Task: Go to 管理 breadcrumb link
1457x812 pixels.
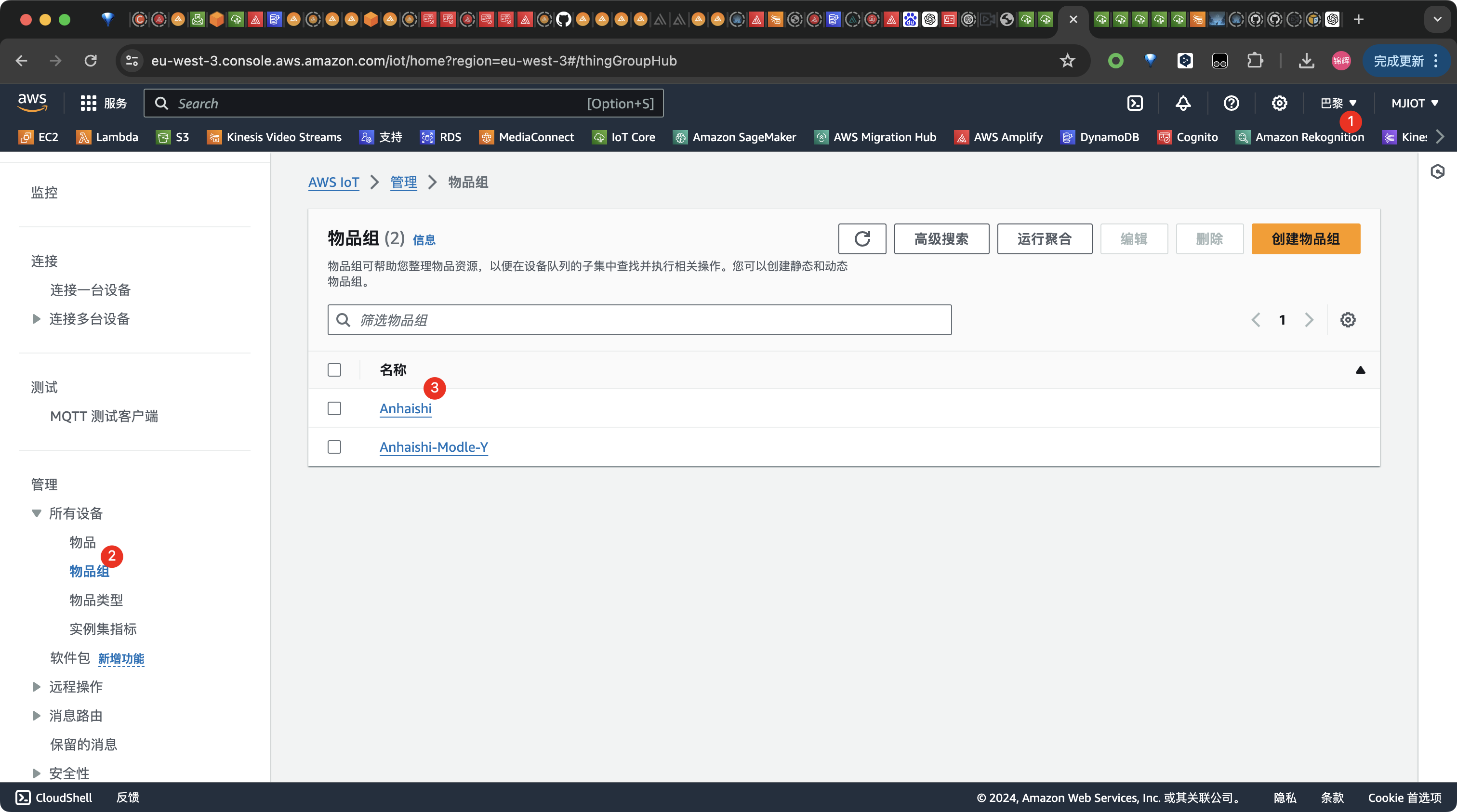Action: pos(403,182)
